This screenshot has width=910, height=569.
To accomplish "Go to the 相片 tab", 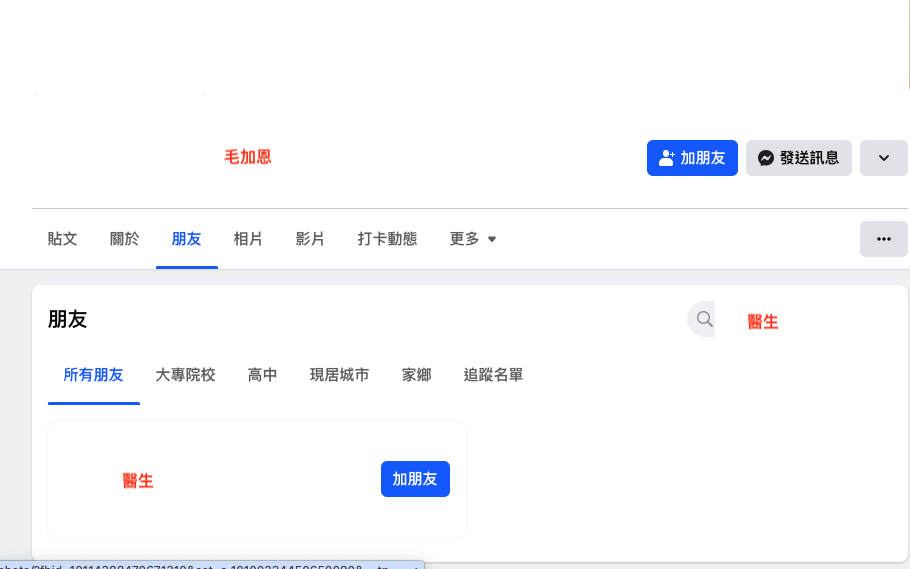I will (x=248, y=239).
